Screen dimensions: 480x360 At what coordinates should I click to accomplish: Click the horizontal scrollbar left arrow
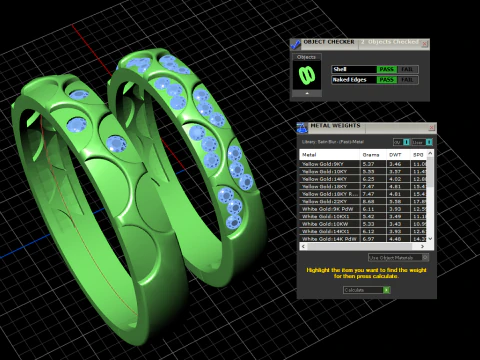[x=303, y=246]
